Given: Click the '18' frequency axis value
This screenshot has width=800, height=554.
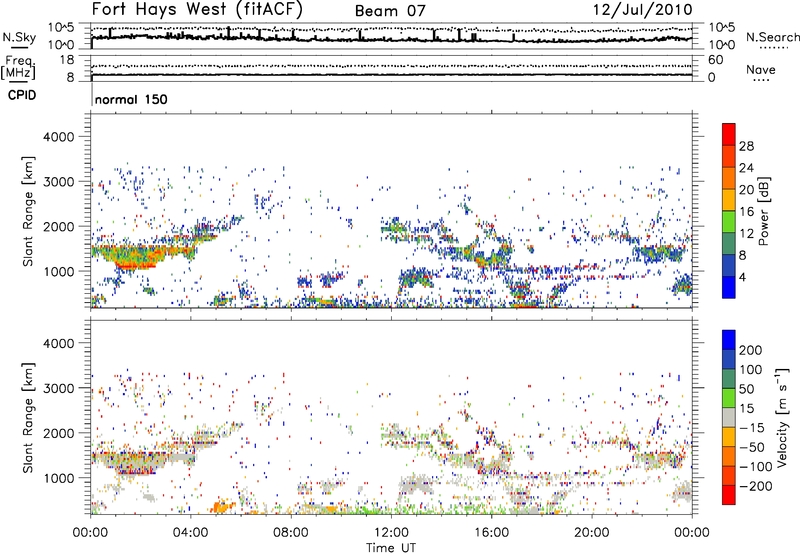Looking at the screenshot, I should [x=67, y=60].
